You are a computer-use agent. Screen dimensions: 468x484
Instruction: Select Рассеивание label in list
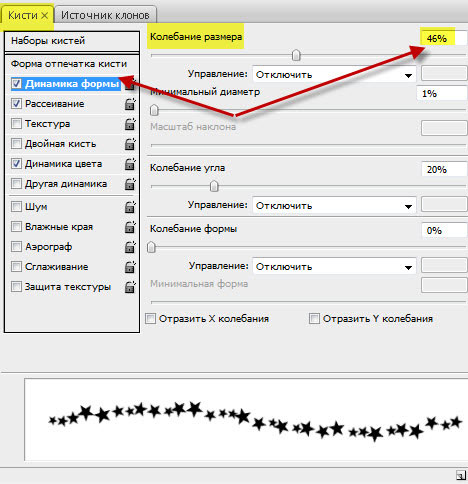[x=55, y=104]
